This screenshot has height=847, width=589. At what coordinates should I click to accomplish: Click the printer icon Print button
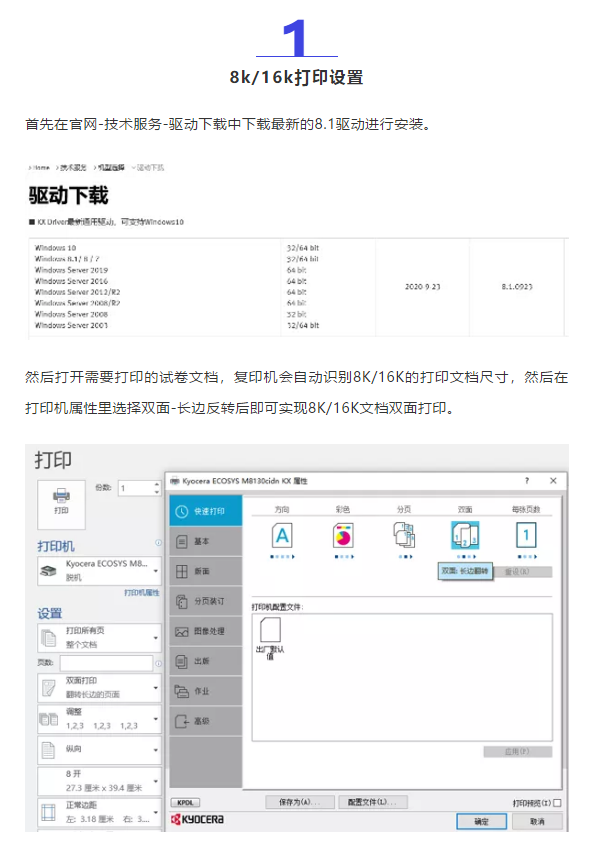click(61, 504)
